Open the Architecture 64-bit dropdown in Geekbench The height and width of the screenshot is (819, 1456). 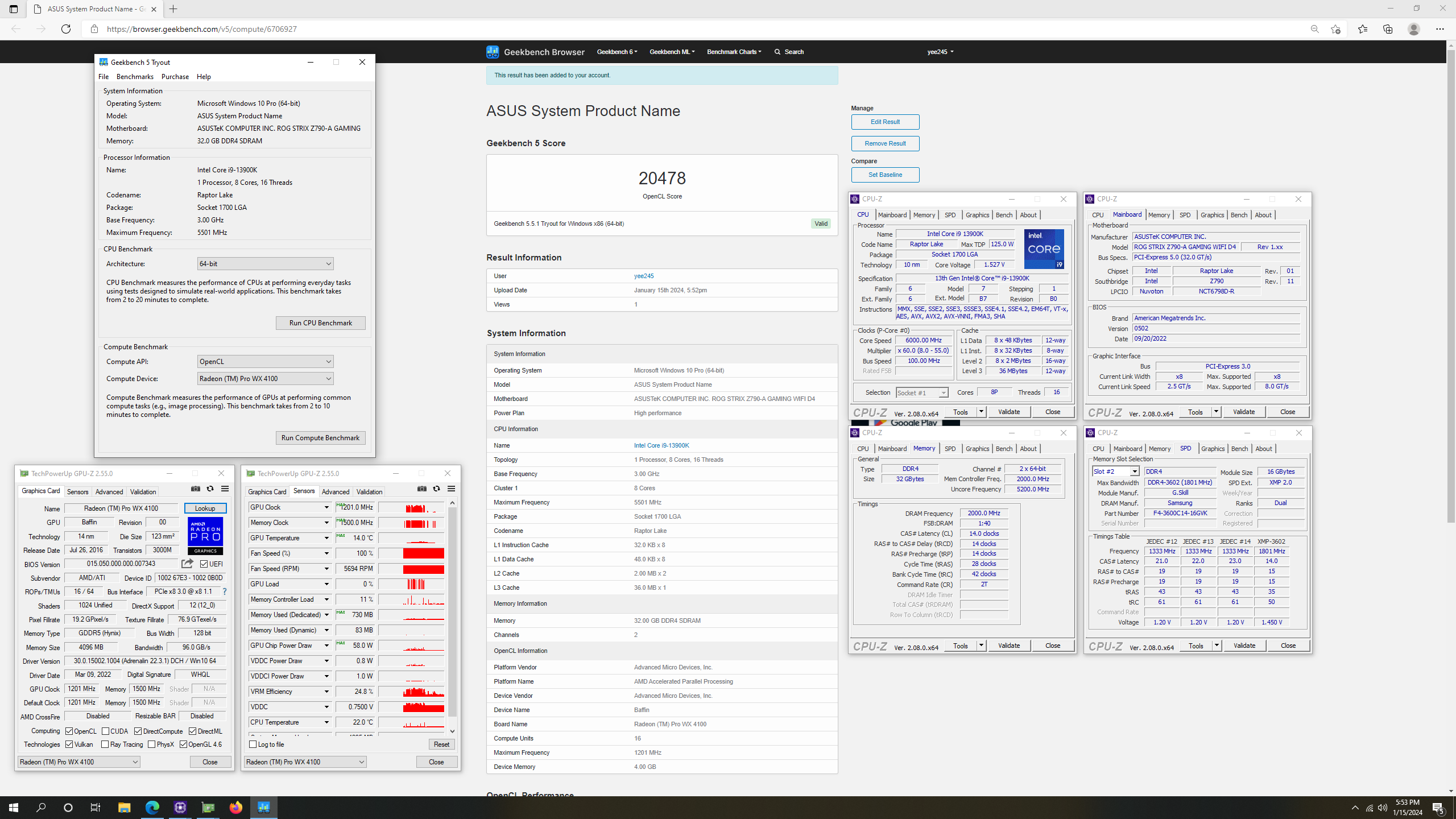(266, 264)
